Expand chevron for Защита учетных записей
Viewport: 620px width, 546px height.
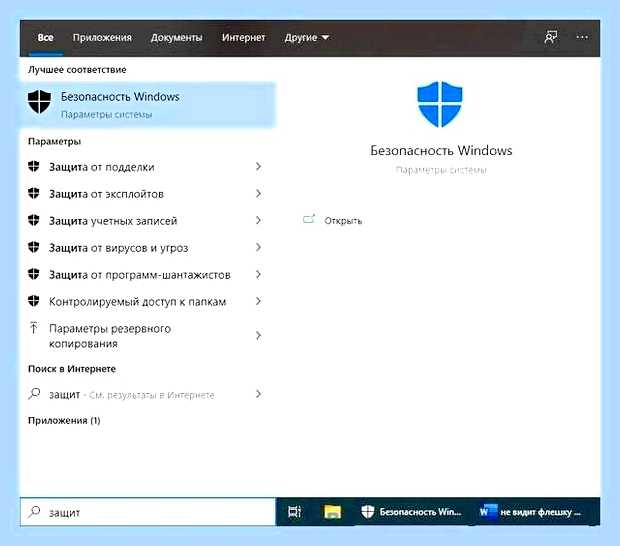pyautogui.click(x=258, y=220)
